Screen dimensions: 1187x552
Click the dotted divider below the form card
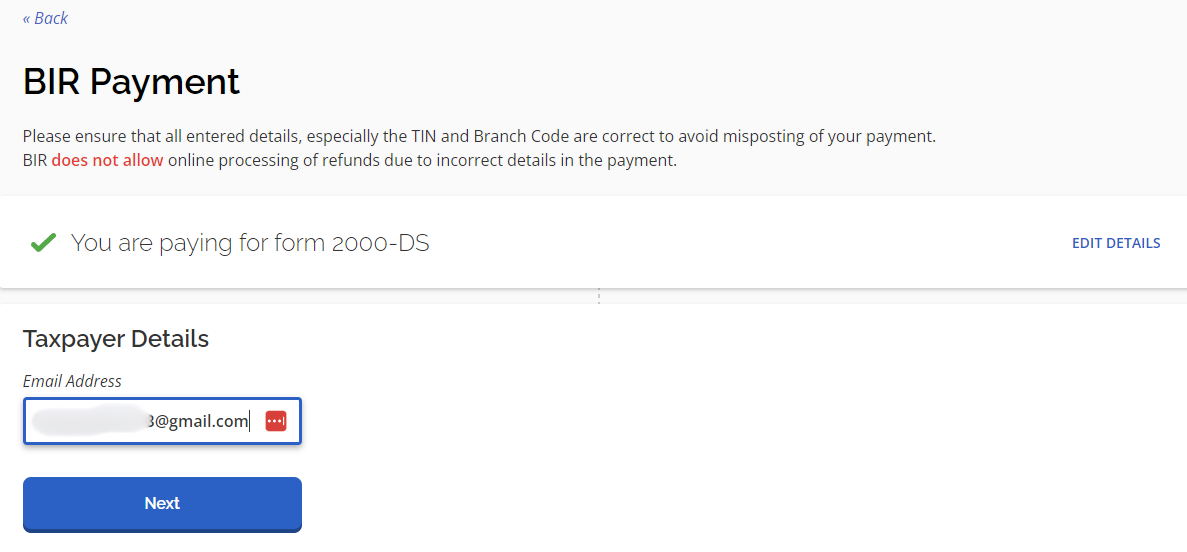[599, 296]
